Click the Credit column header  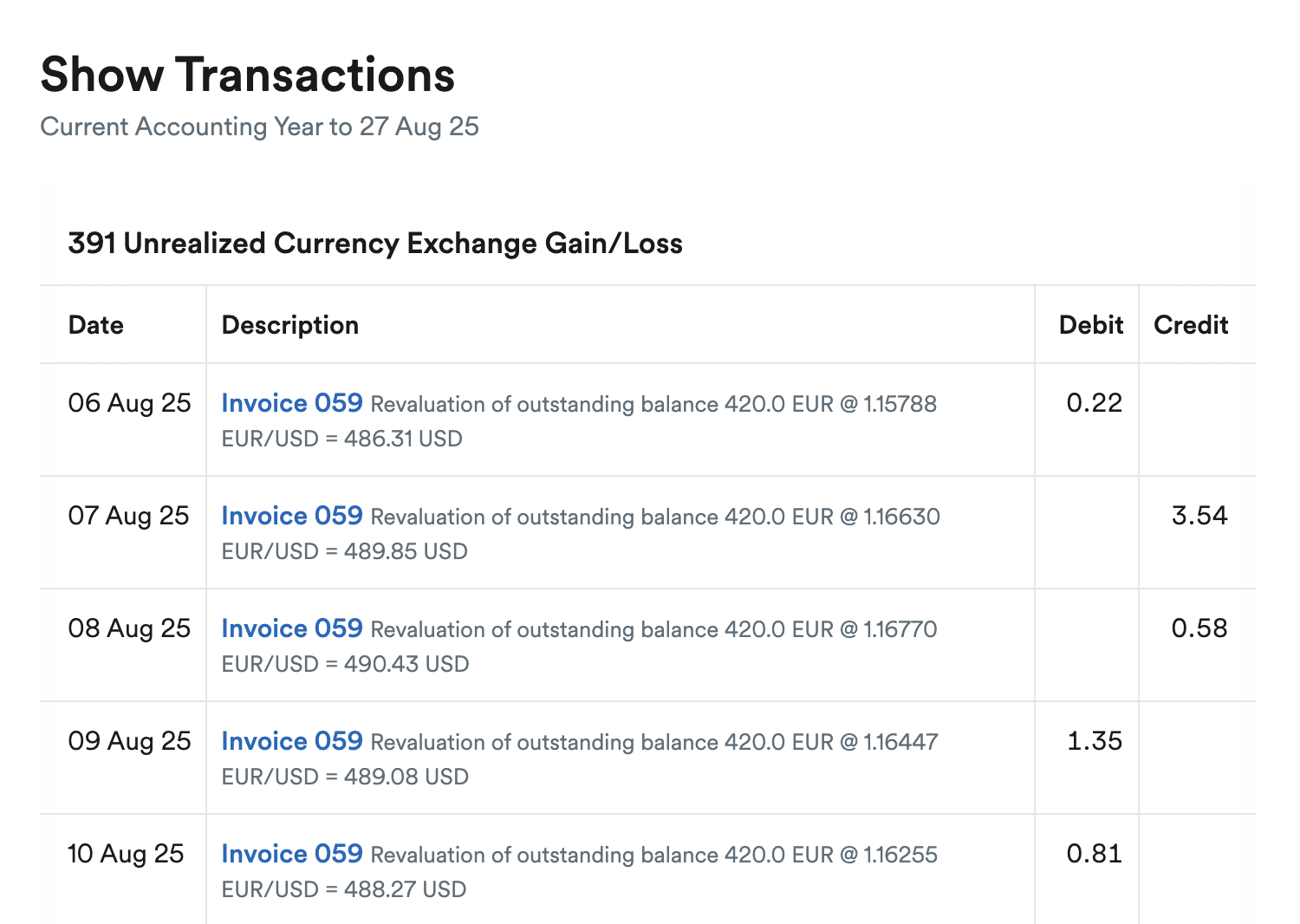1191,325
